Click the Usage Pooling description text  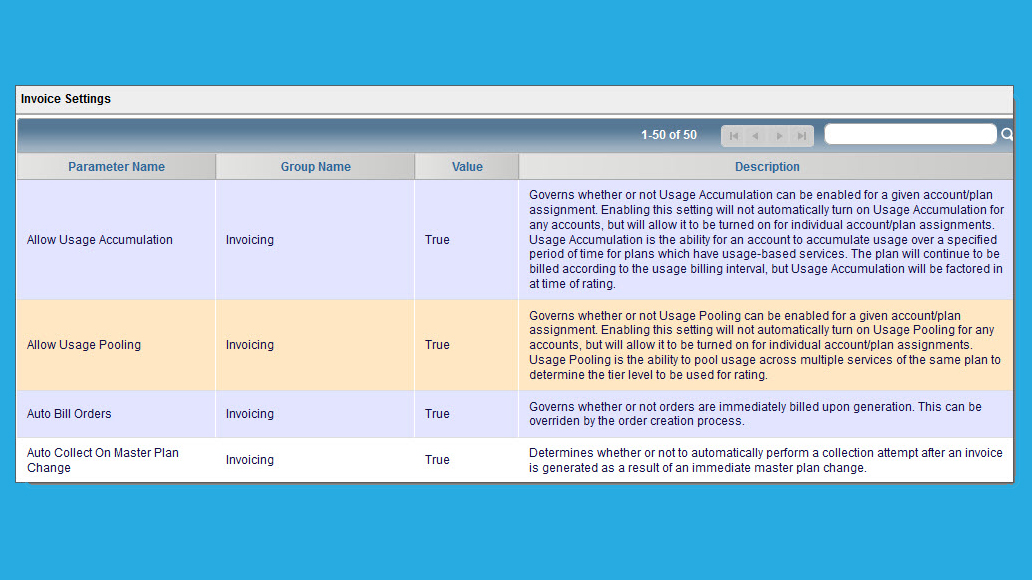click(765, 345)
